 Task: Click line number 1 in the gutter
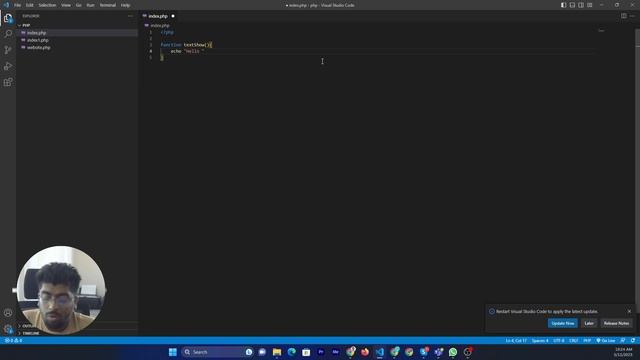click(x=151, y=32)
